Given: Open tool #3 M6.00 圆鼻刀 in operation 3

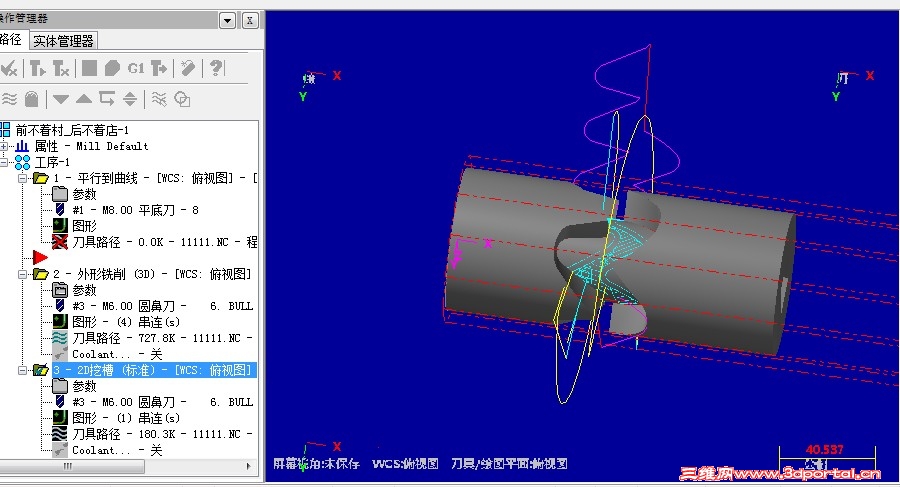Looking at the screenshot, I should point(162,403).
